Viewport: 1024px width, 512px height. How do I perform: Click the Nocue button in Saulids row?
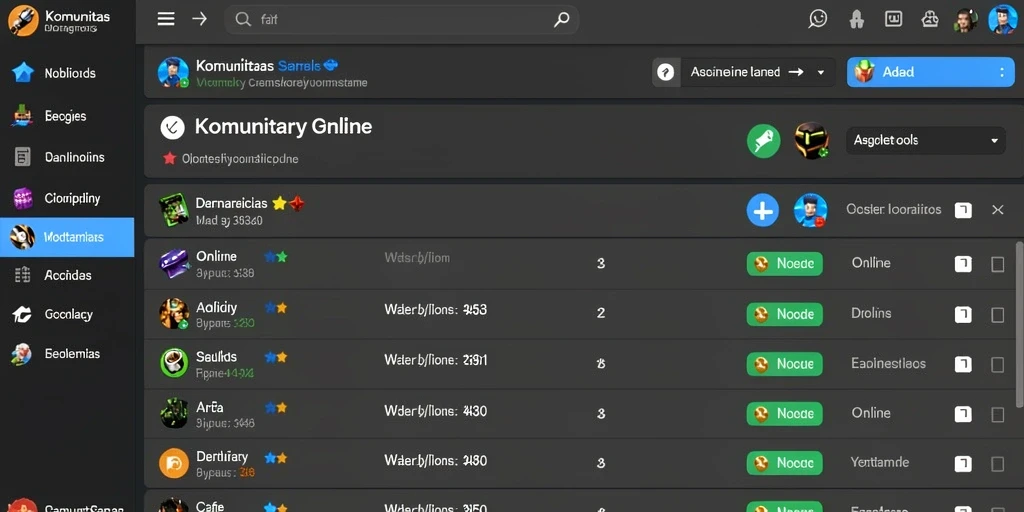tap(784, 364)
